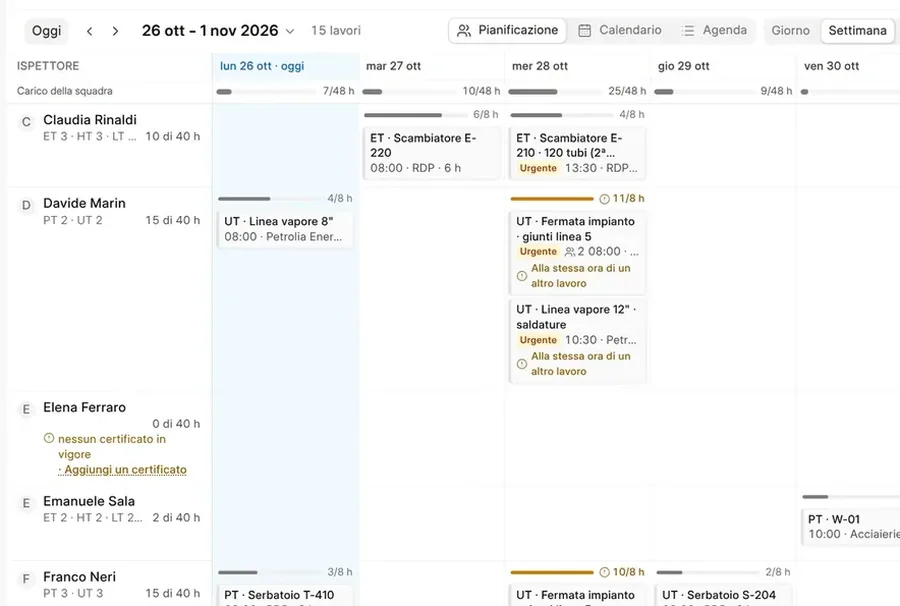
Task: Click overload warning icon beside 11/8 h
Action: coord(604,199)
